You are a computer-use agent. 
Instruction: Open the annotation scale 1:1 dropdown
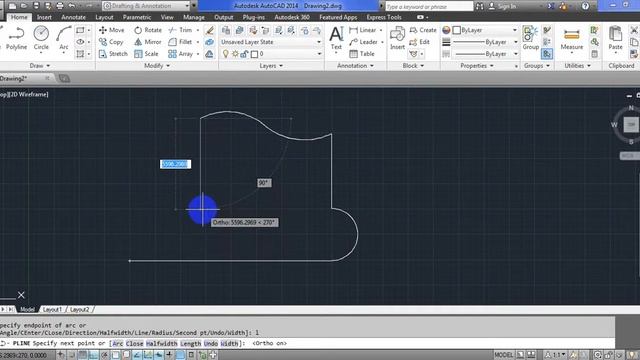(x=556, y=355)
